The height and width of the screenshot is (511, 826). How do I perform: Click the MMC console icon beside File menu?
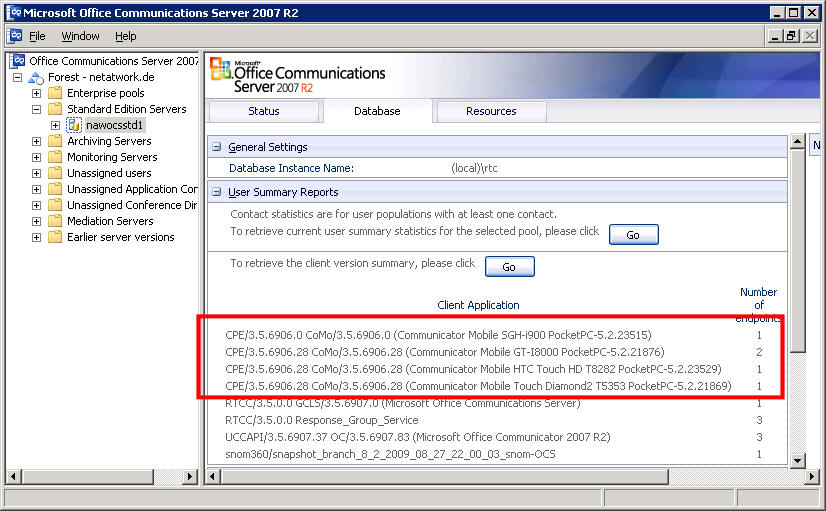pos(16,36)
